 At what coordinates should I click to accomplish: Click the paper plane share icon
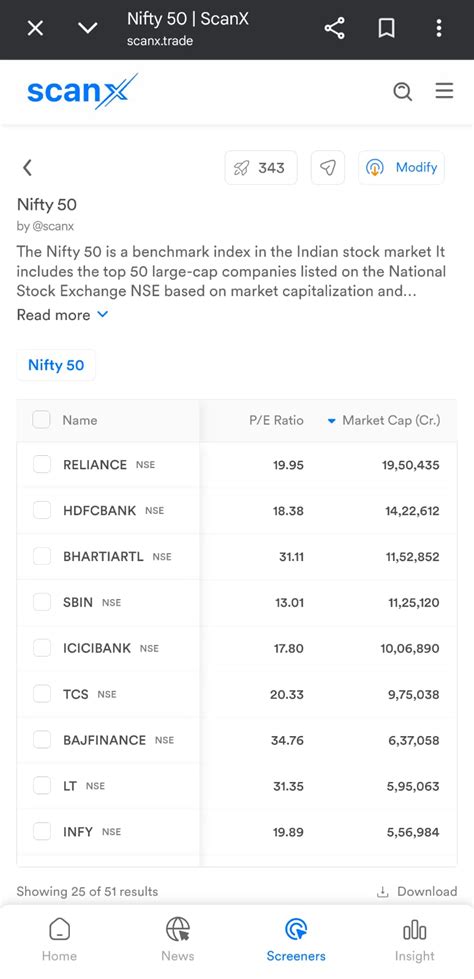(x=328, y=167)
